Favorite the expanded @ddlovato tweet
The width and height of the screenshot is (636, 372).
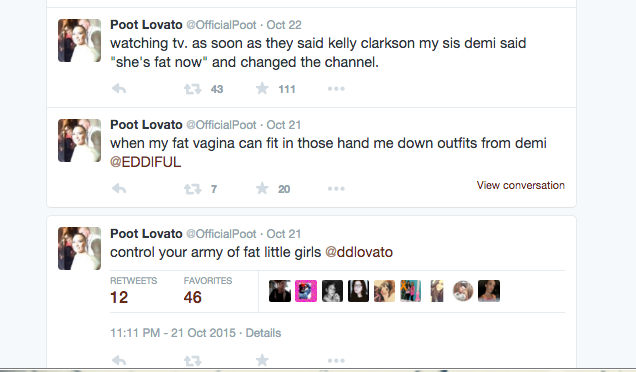point(262,360)
